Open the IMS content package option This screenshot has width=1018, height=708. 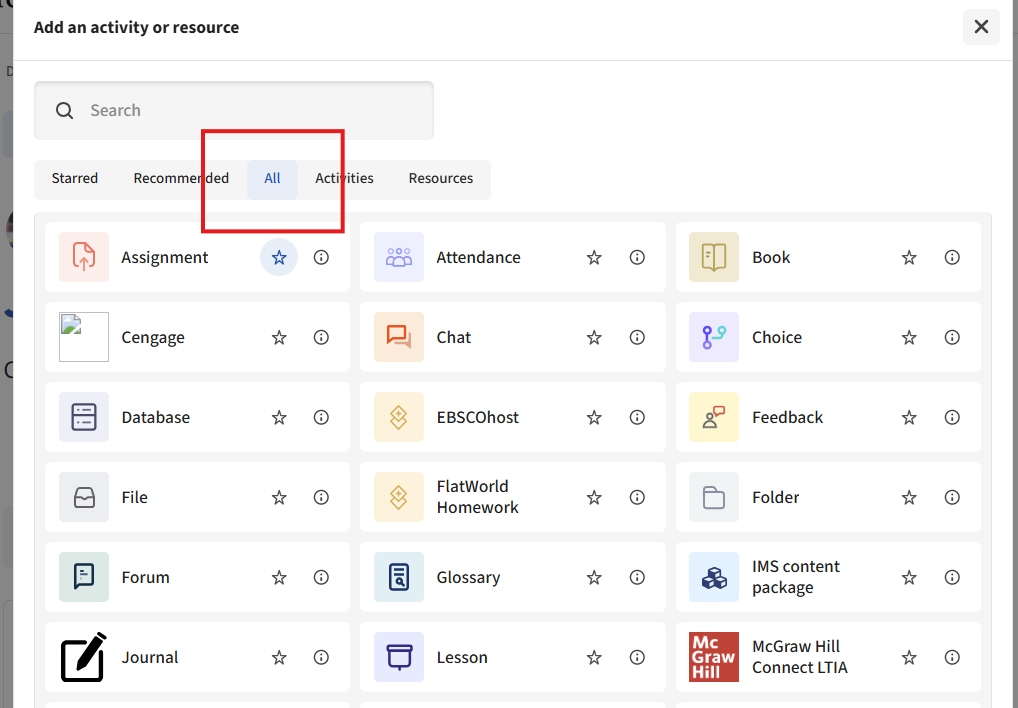[x=795, y=577]
